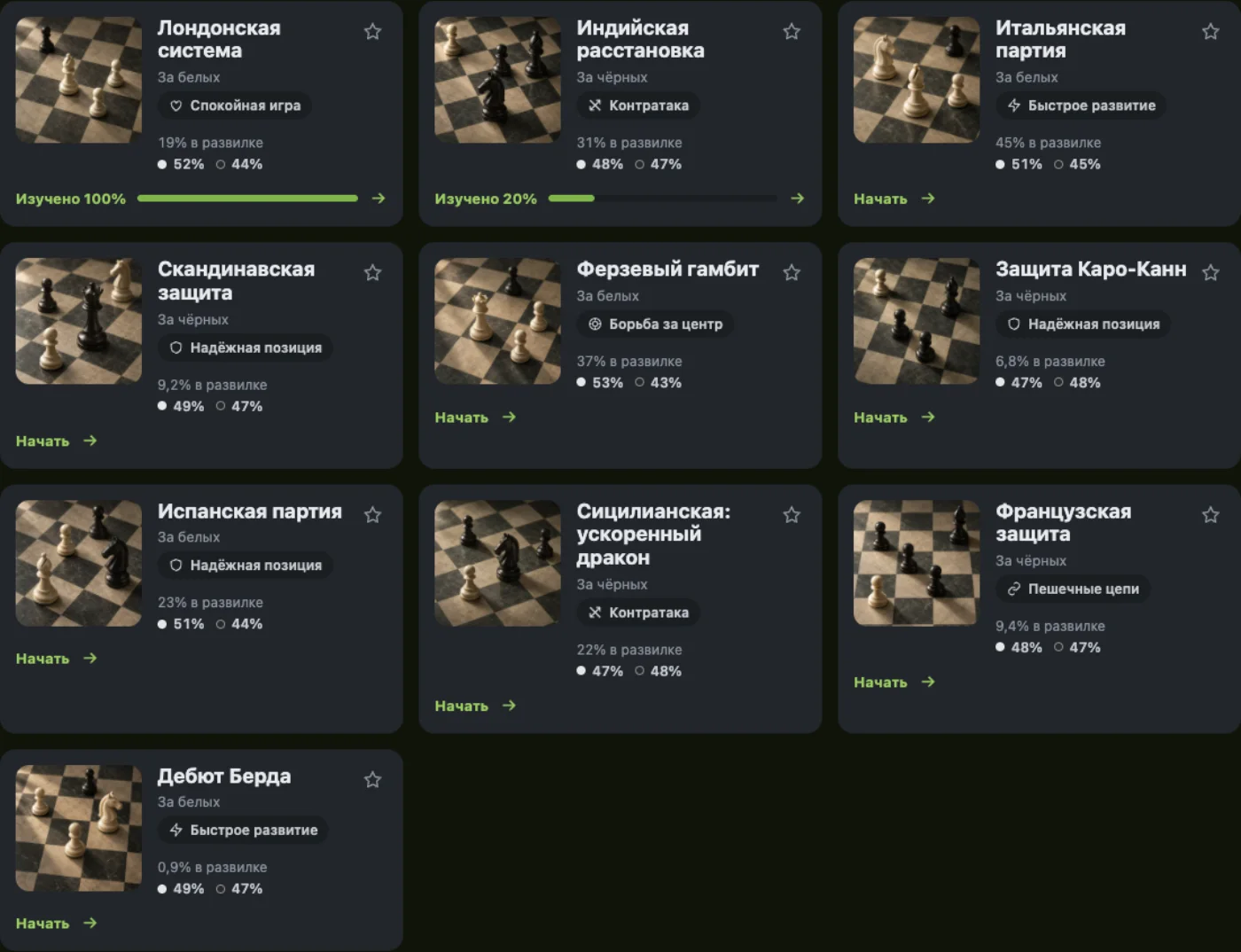Select the Борьба за центр tag
The width and height of the screenshot is (1241, 952).
tap(655, 324)
